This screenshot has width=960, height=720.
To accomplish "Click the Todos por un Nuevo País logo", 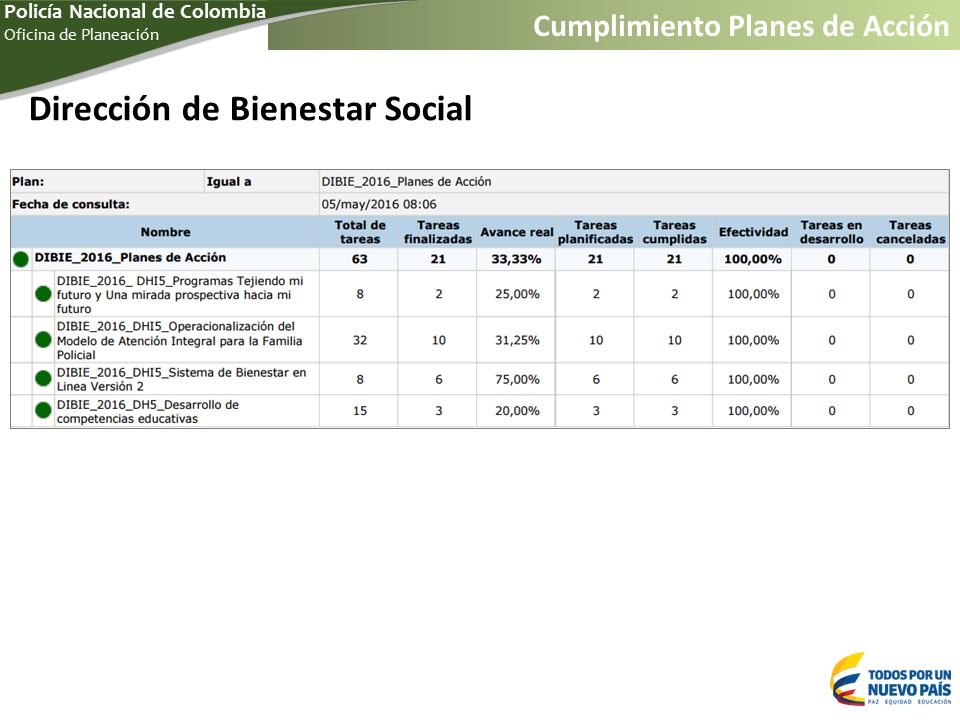I will click(x=891, y=678).
